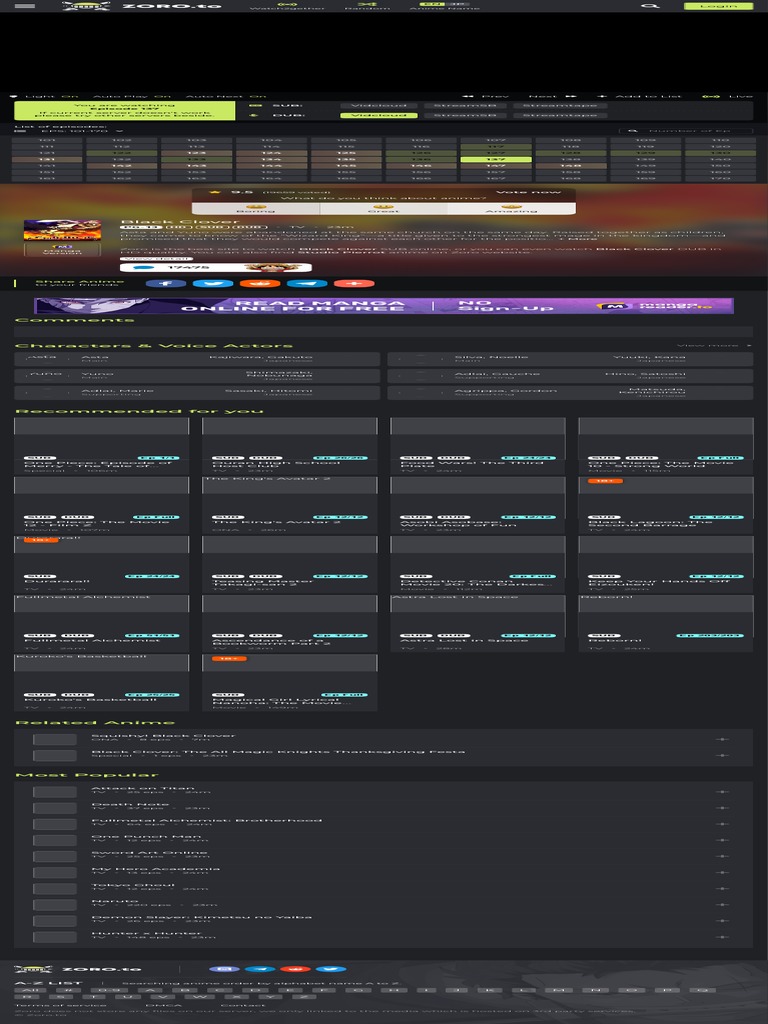The height and width of the screenshot is (1024, 768).
Task: Share on Telegram
Action: point(307,283)
